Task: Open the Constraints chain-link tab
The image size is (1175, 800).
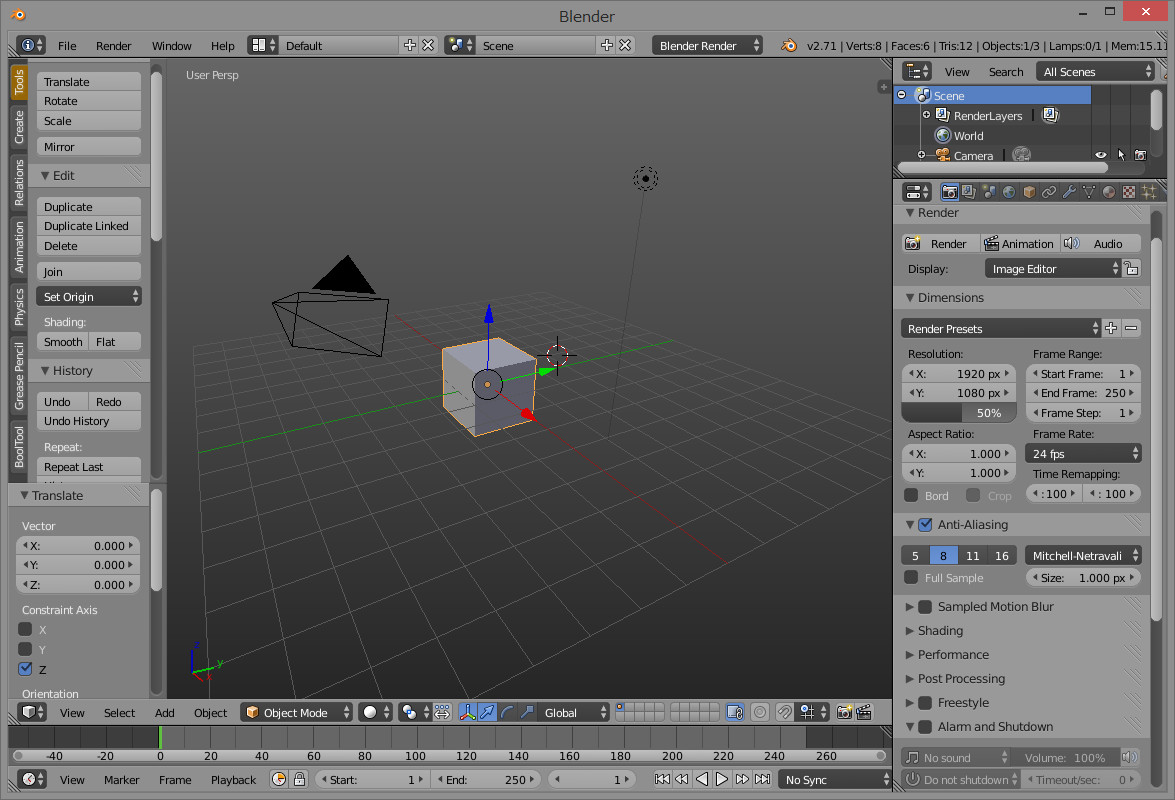Action: coord(1049,193)
